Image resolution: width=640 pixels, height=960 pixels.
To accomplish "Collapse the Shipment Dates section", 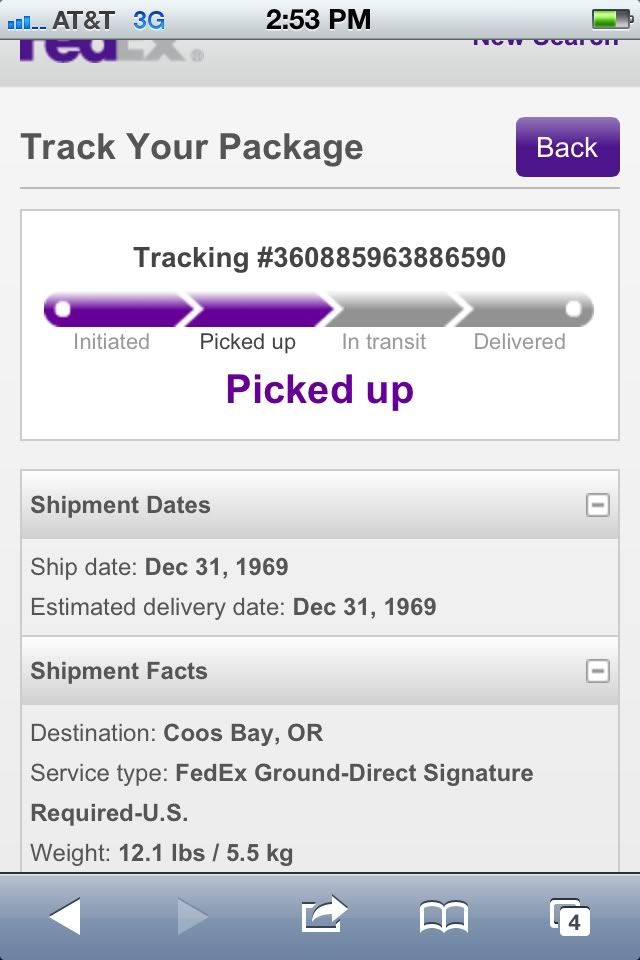I will pyautogui.click(x=597, y=505).
